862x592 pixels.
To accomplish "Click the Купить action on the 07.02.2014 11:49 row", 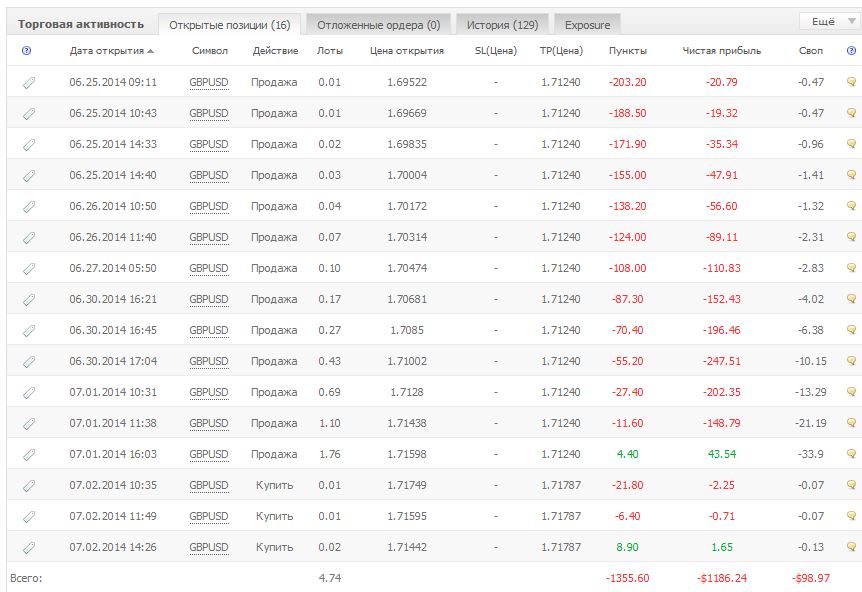I will (274, 516).
